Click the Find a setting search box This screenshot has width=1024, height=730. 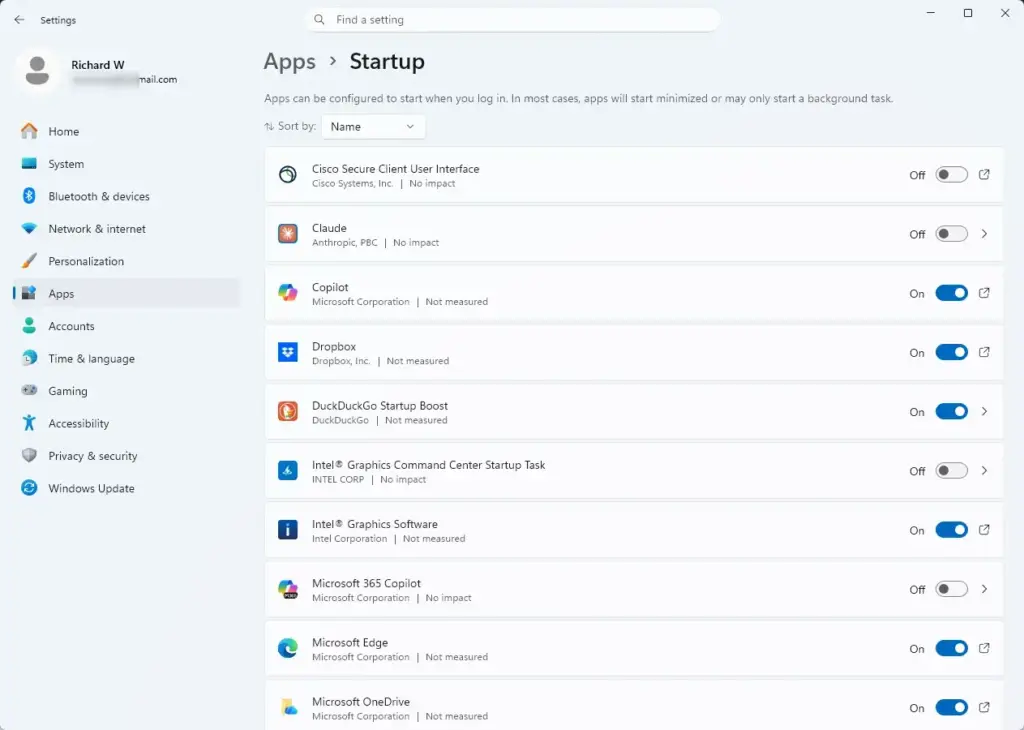tap(513, 20)
